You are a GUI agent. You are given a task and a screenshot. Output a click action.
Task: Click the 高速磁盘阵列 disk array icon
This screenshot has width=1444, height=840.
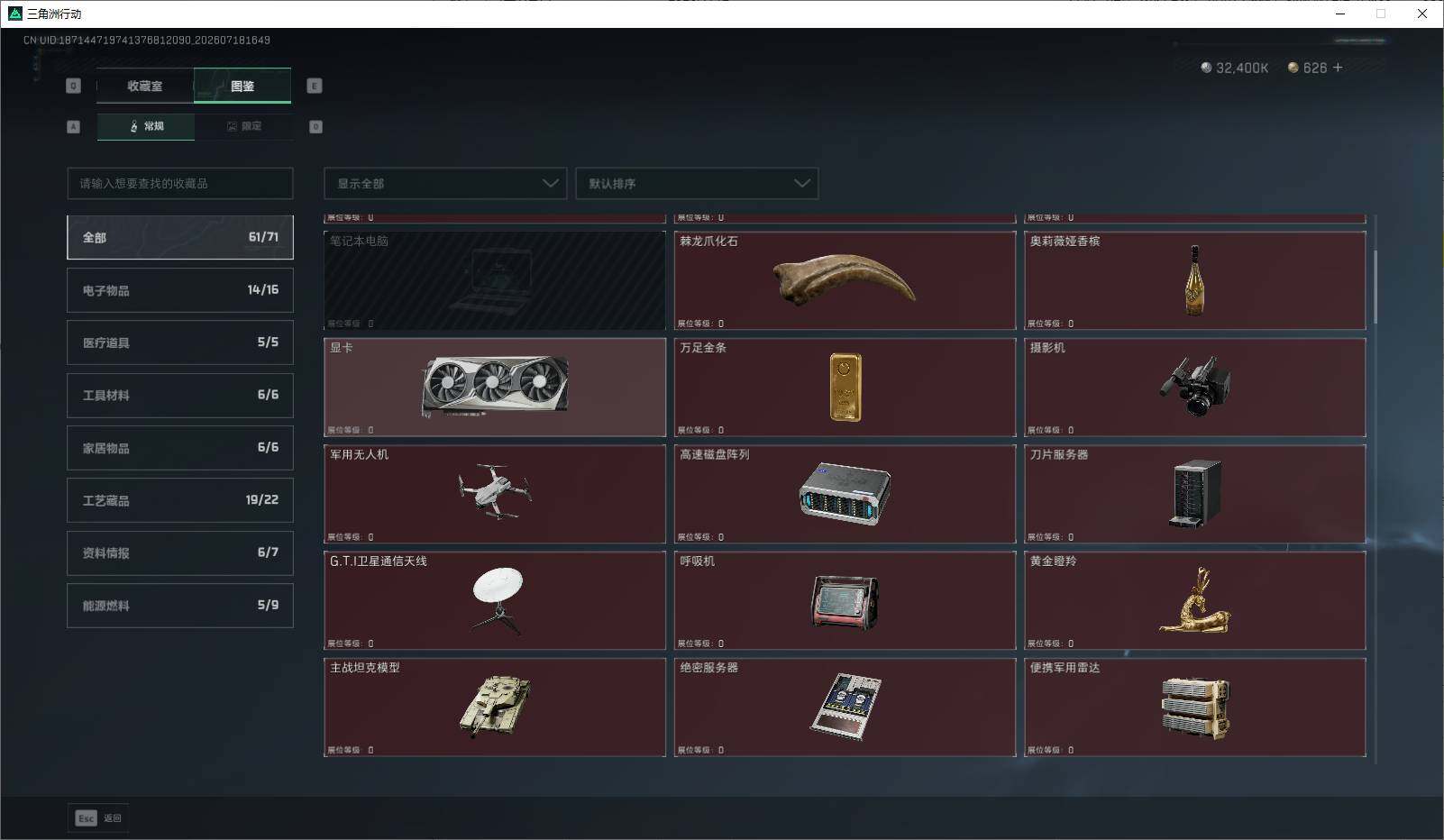845,493
